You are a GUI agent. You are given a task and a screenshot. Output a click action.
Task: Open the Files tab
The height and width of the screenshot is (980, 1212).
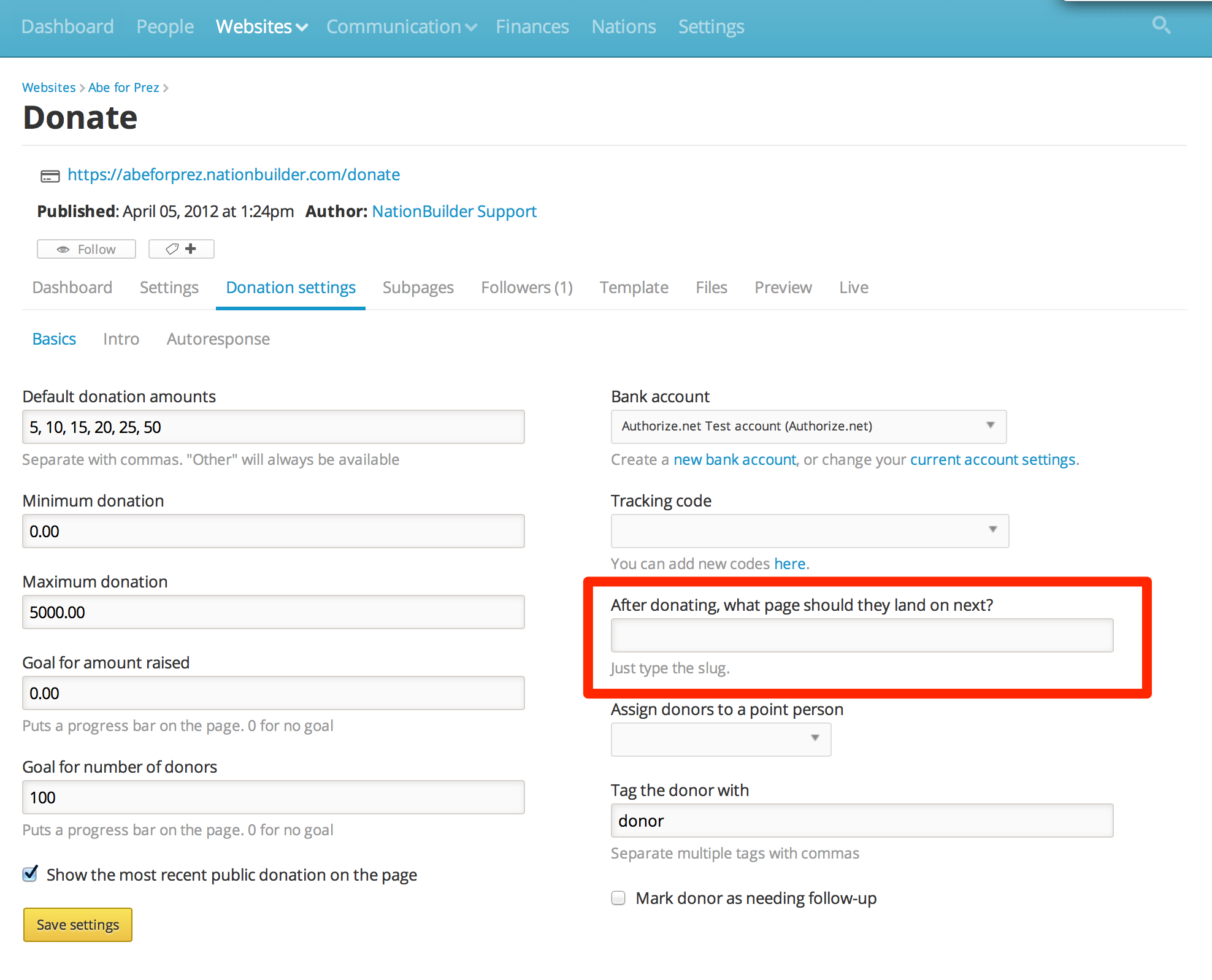click(711, 287)
